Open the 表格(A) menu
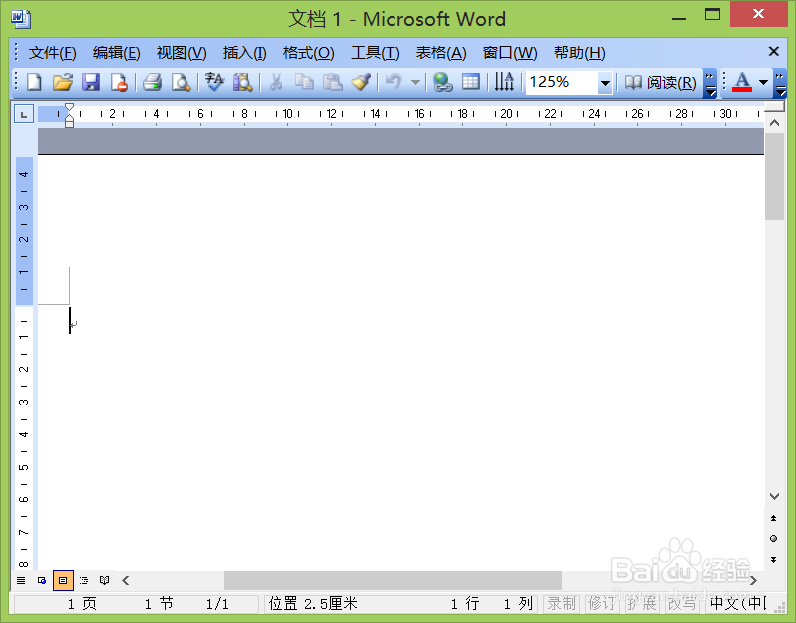The image size is (796, 623). click(441, 53)
